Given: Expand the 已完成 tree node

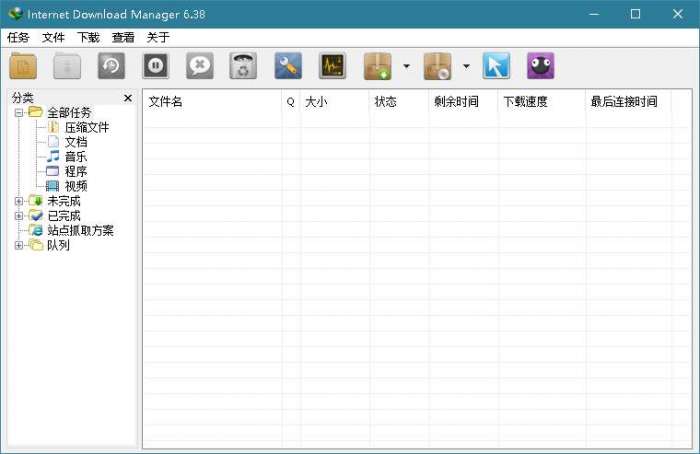Looking at the screenshot, I should click(x=19, y=216).
